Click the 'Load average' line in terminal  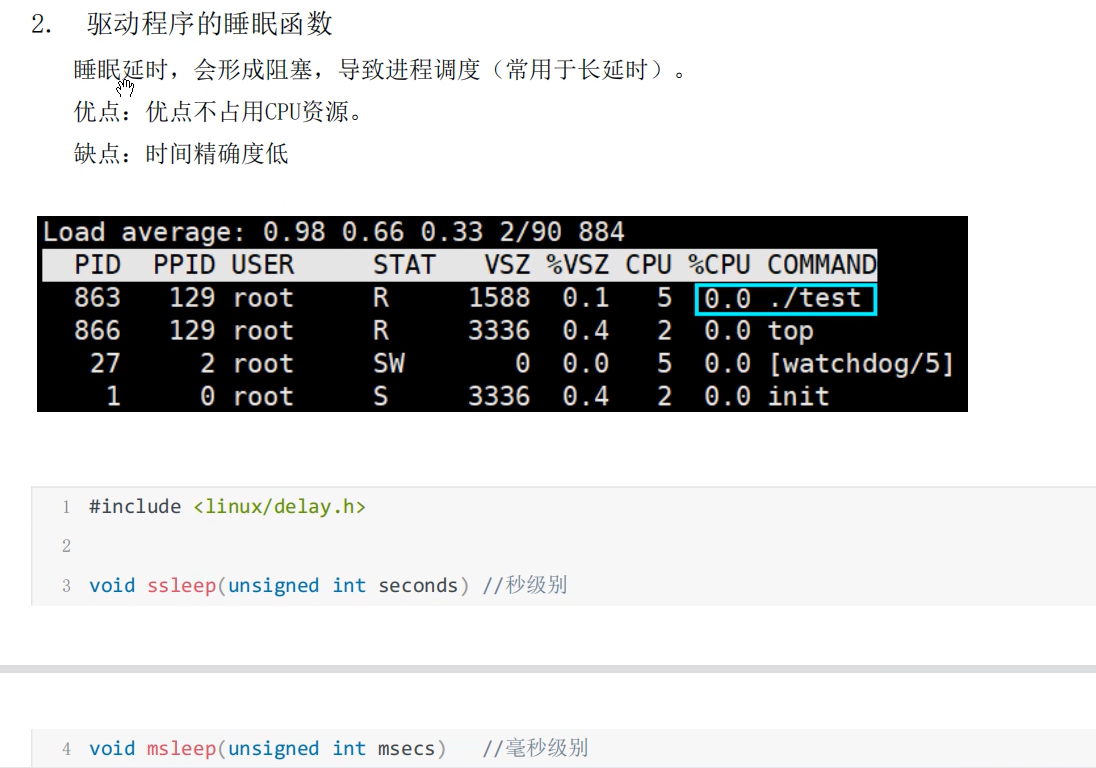333,232
